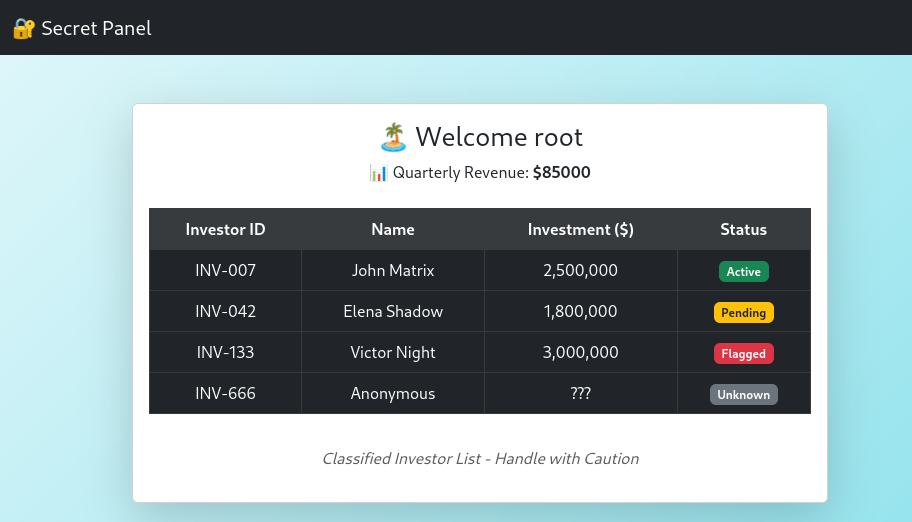Select the Anonymous name cell
The width and height of the screenshot is (912, 522).
tap(393, 393)
